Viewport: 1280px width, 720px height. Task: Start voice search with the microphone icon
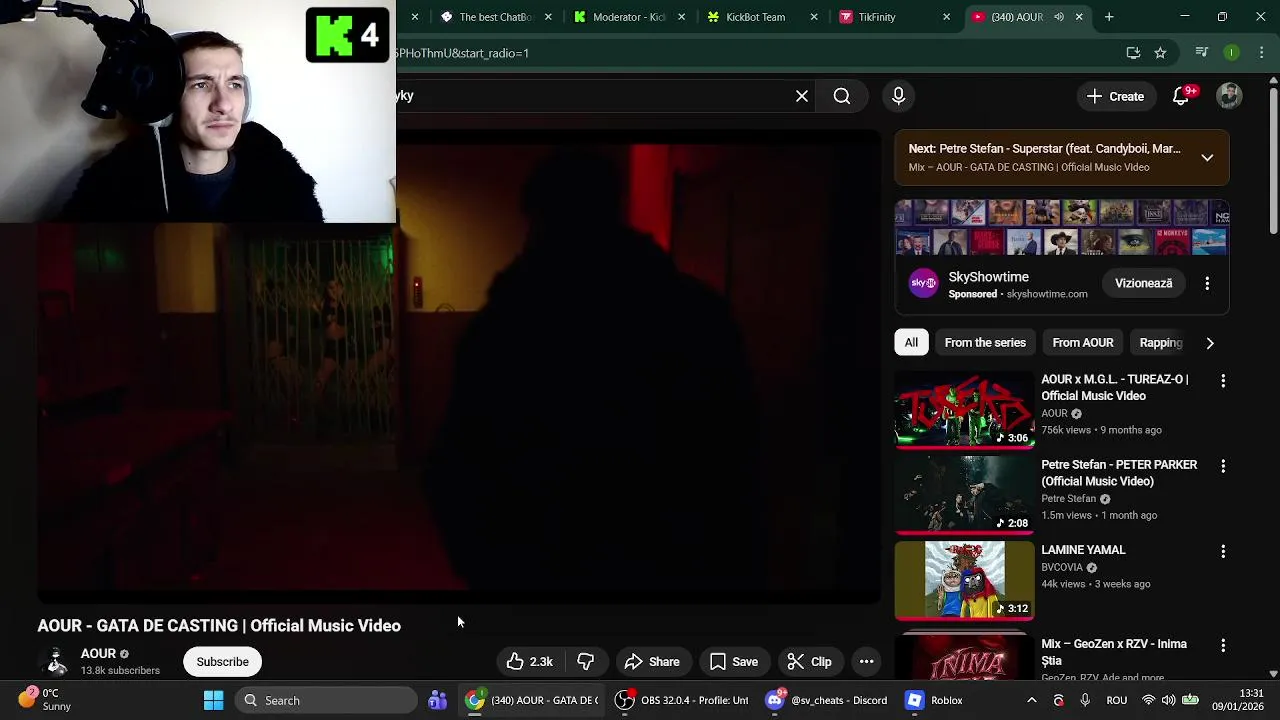point(898,96)
